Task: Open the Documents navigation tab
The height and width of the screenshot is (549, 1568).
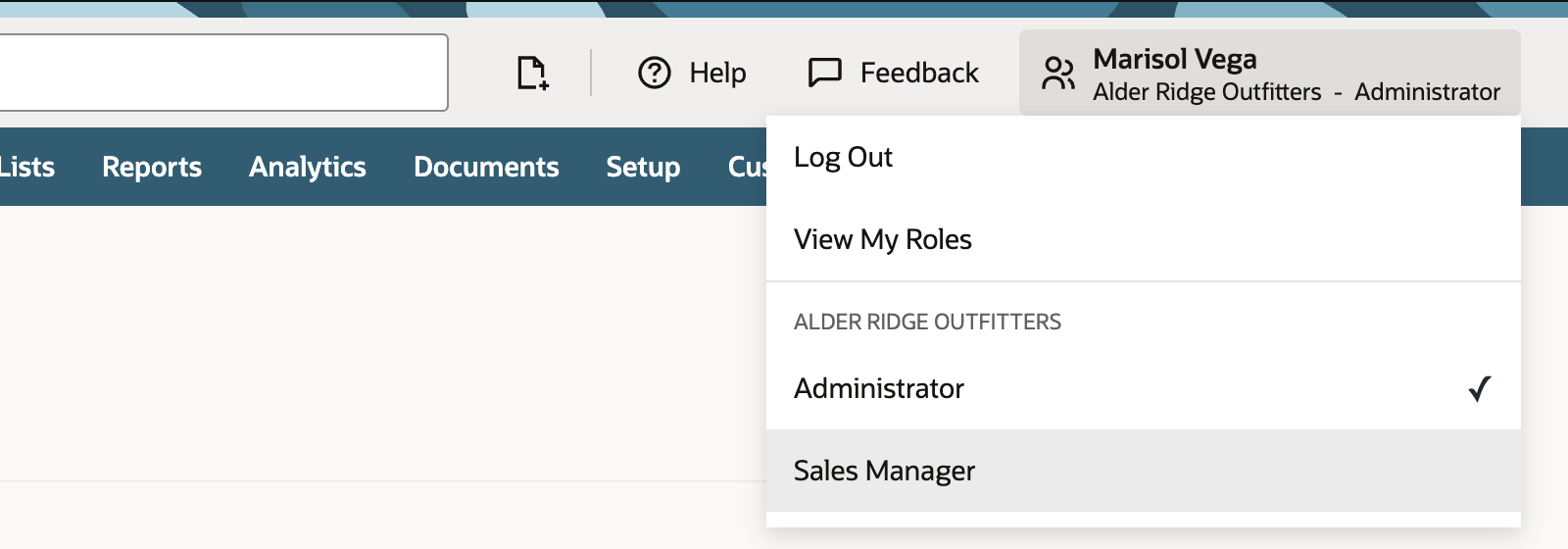Action: pos(486,167)
